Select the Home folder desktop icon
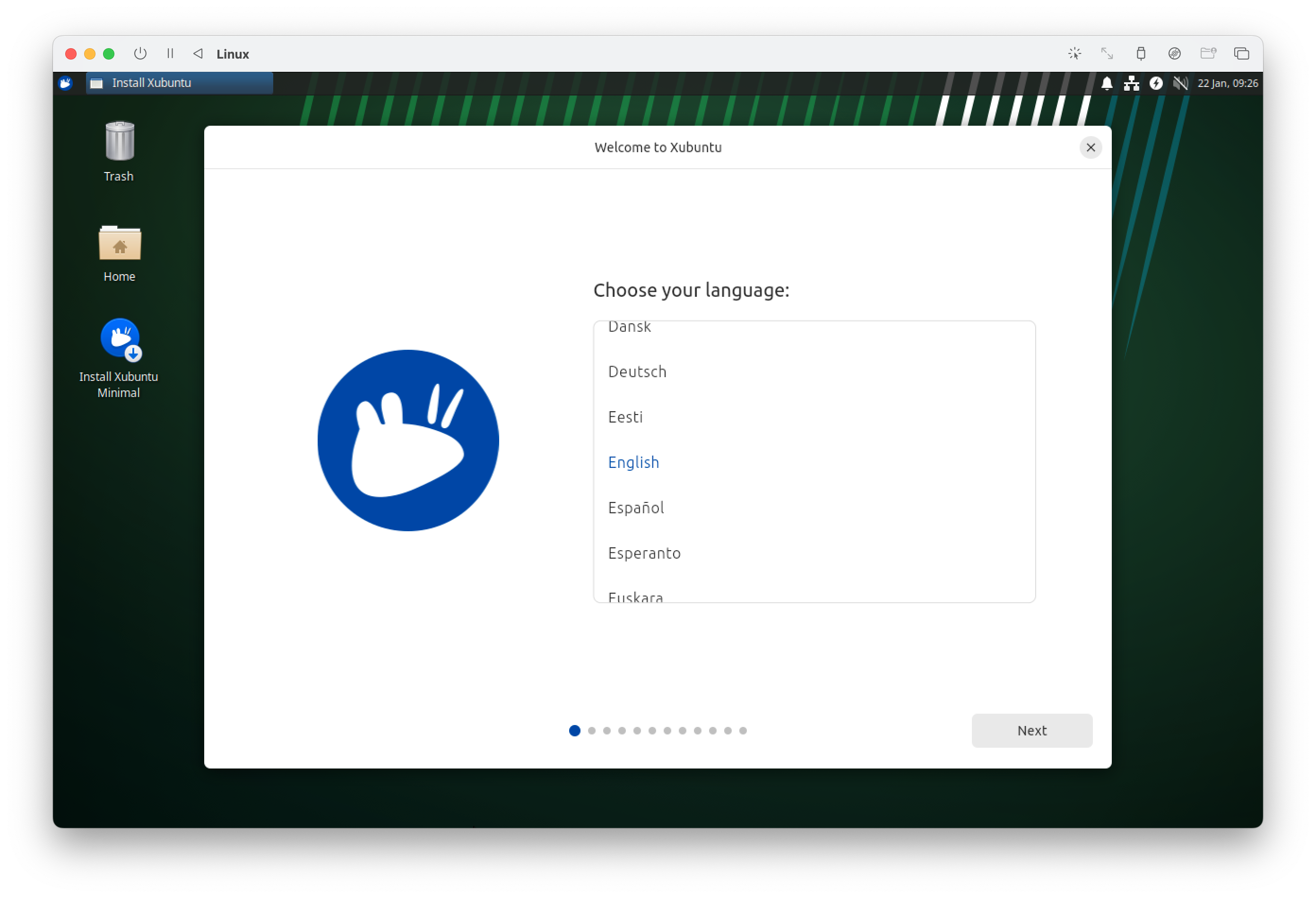Image resolution: width=1316 pixels, height=898 pixels. 119,254
